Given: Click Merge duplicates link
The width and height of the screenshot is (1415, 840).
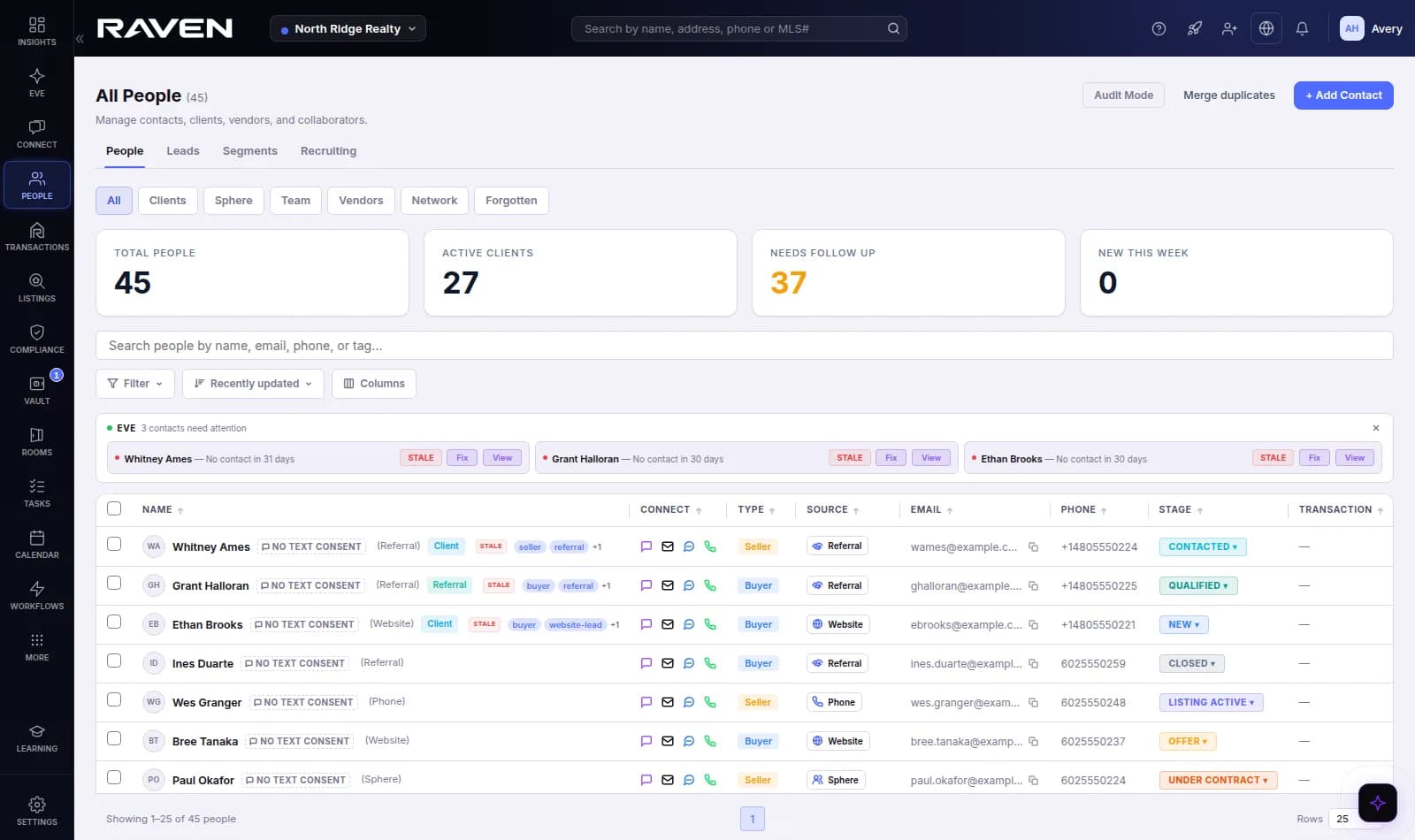Looking at the screenshot, I should coord(1229,95).
